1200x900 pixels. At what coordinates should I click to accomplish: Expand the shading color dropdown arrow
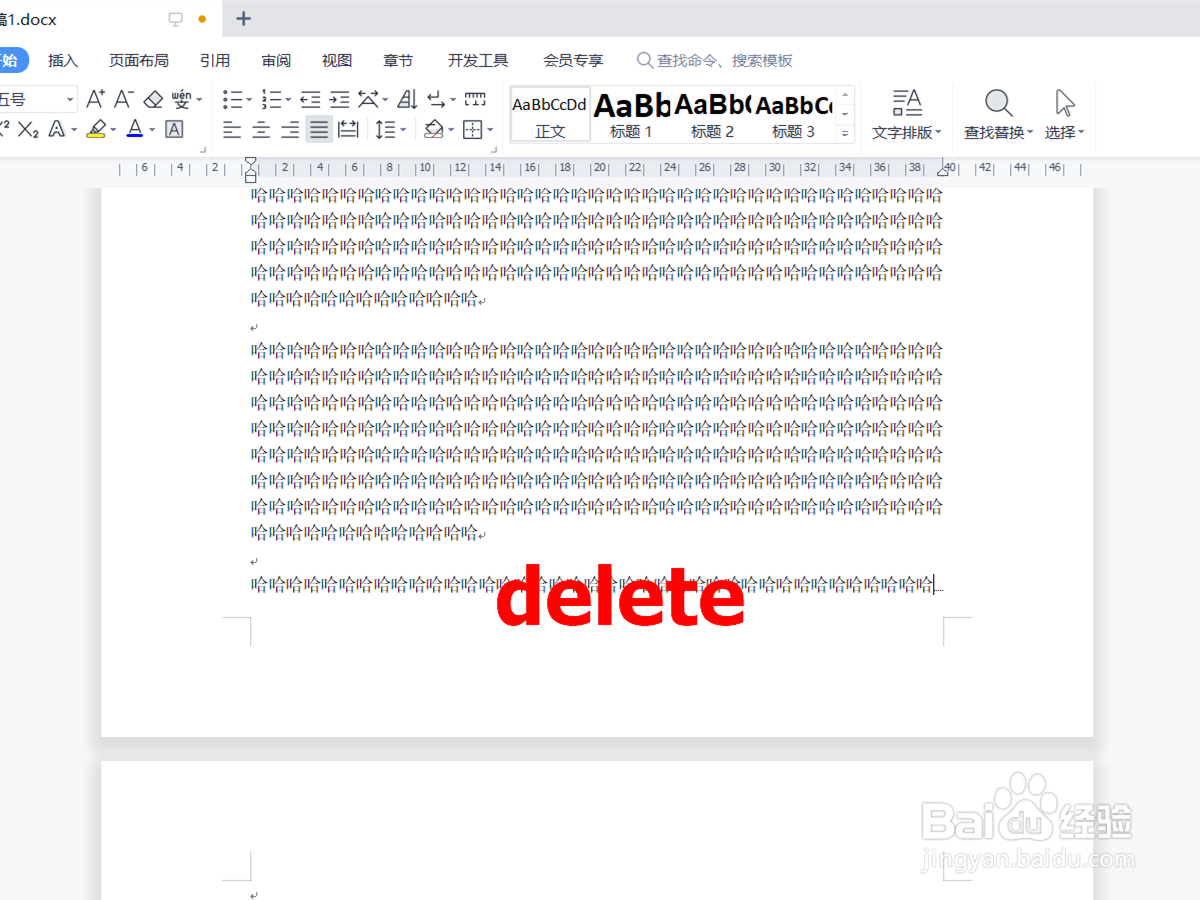(x=451, y=129)
